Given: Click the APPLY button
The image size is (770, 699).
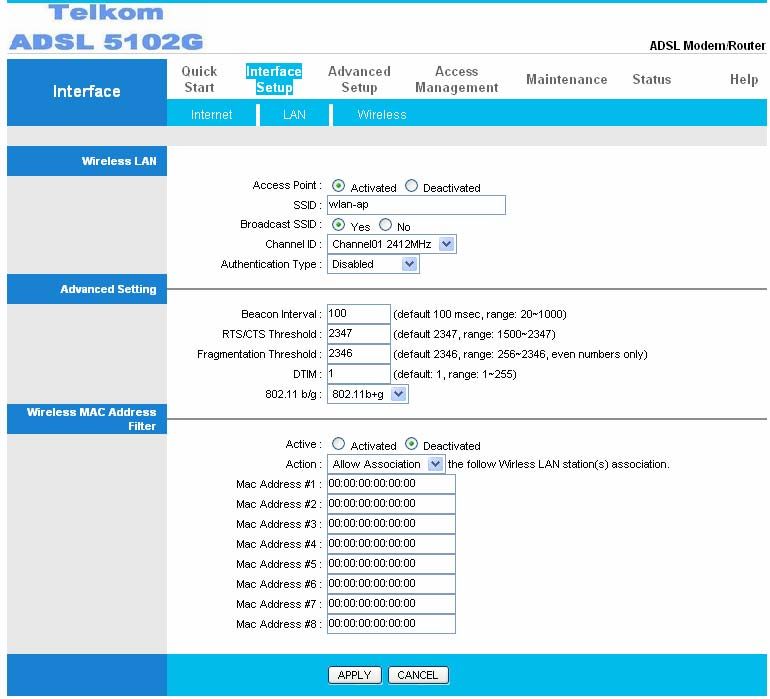Looking at the screenshot, I should [355, 675].
